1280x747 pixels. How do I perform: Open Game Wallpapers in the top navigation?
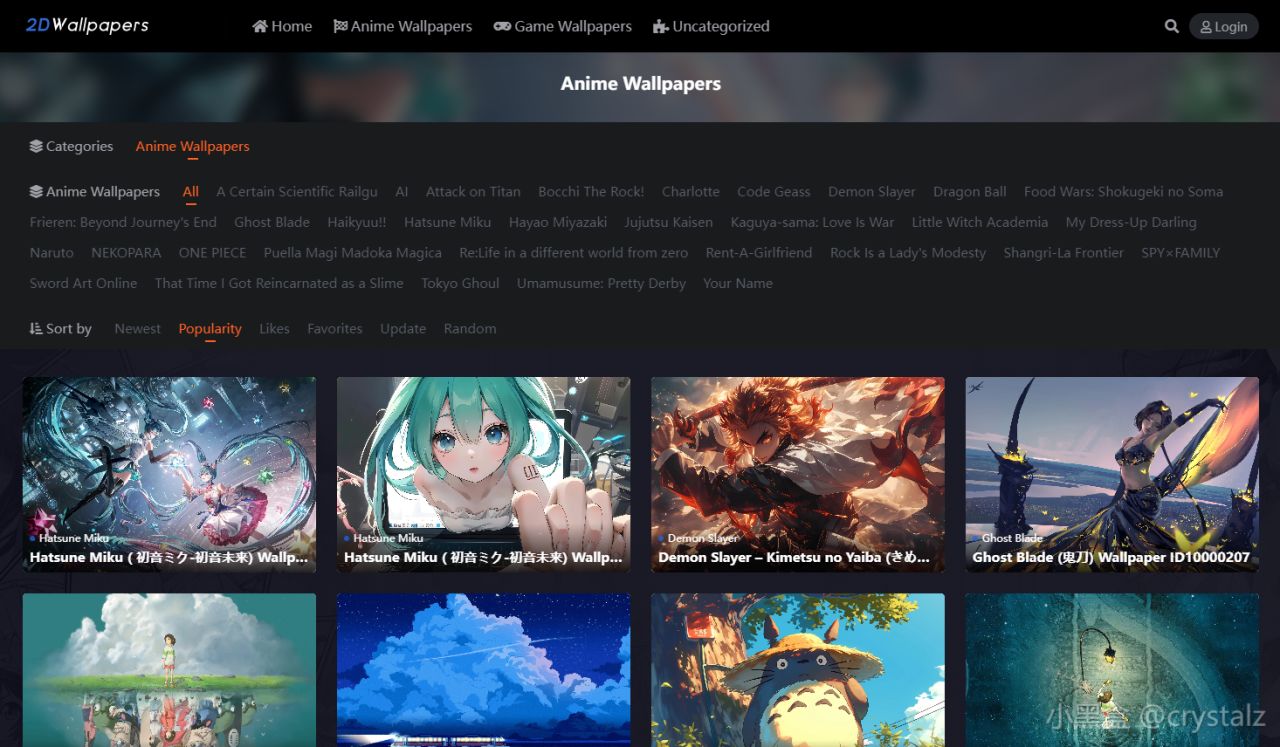click(563, 27)
